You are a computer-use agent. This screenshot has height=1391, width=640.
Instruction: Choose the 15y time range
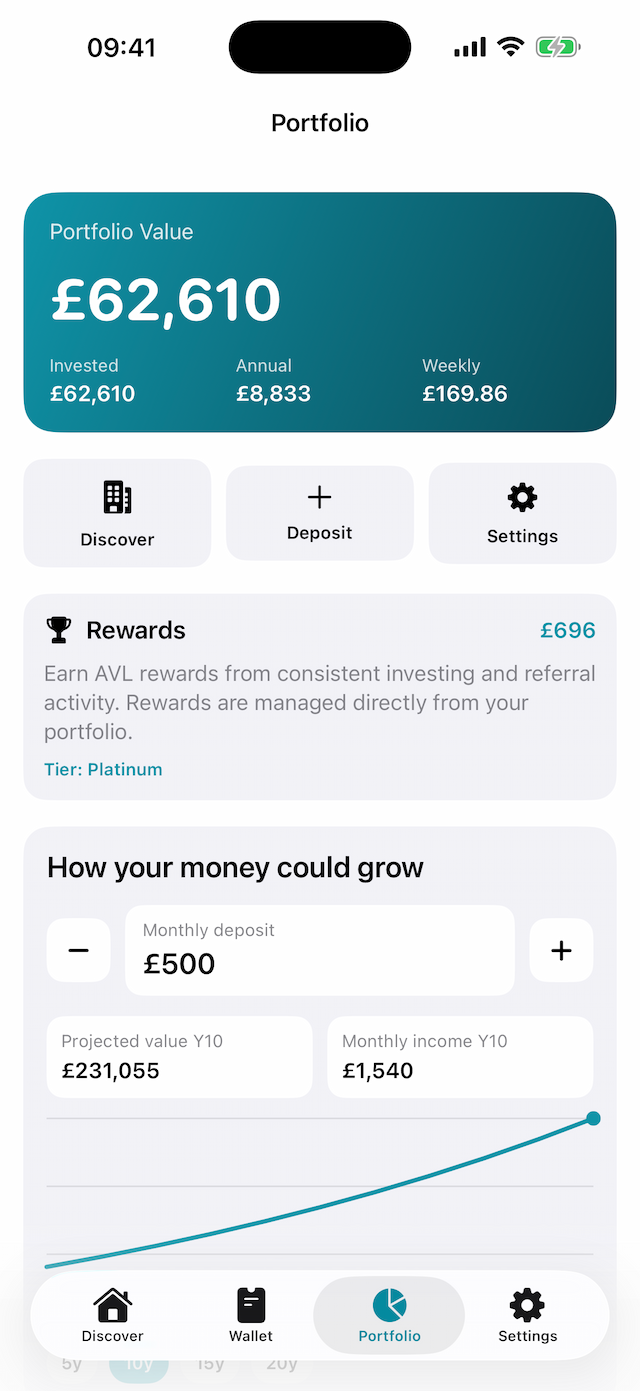coord(211,1363)
